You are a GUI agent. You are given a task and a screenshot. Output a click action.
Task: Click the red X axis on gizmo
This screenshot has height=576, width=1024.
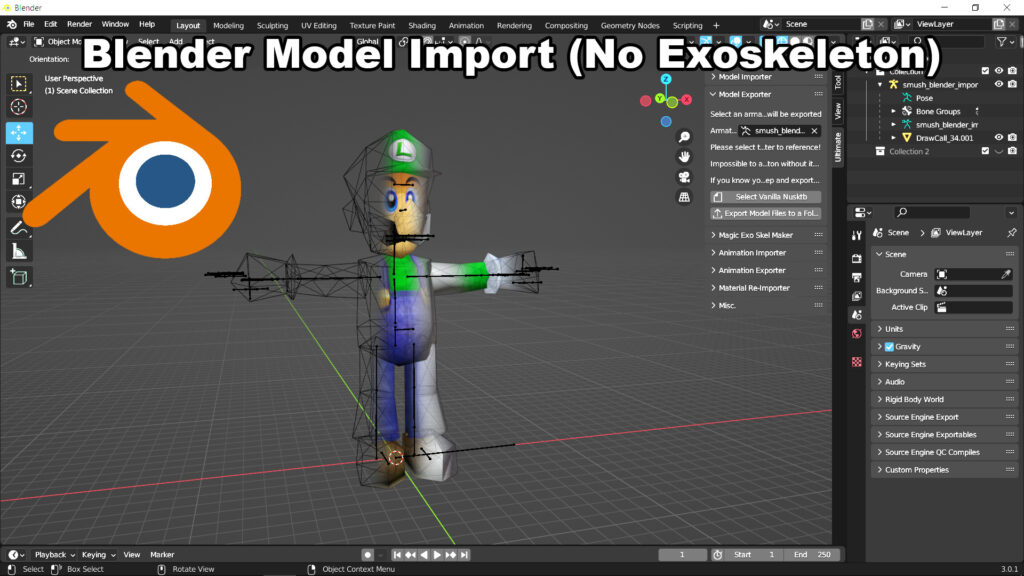(x=686, y=100)
